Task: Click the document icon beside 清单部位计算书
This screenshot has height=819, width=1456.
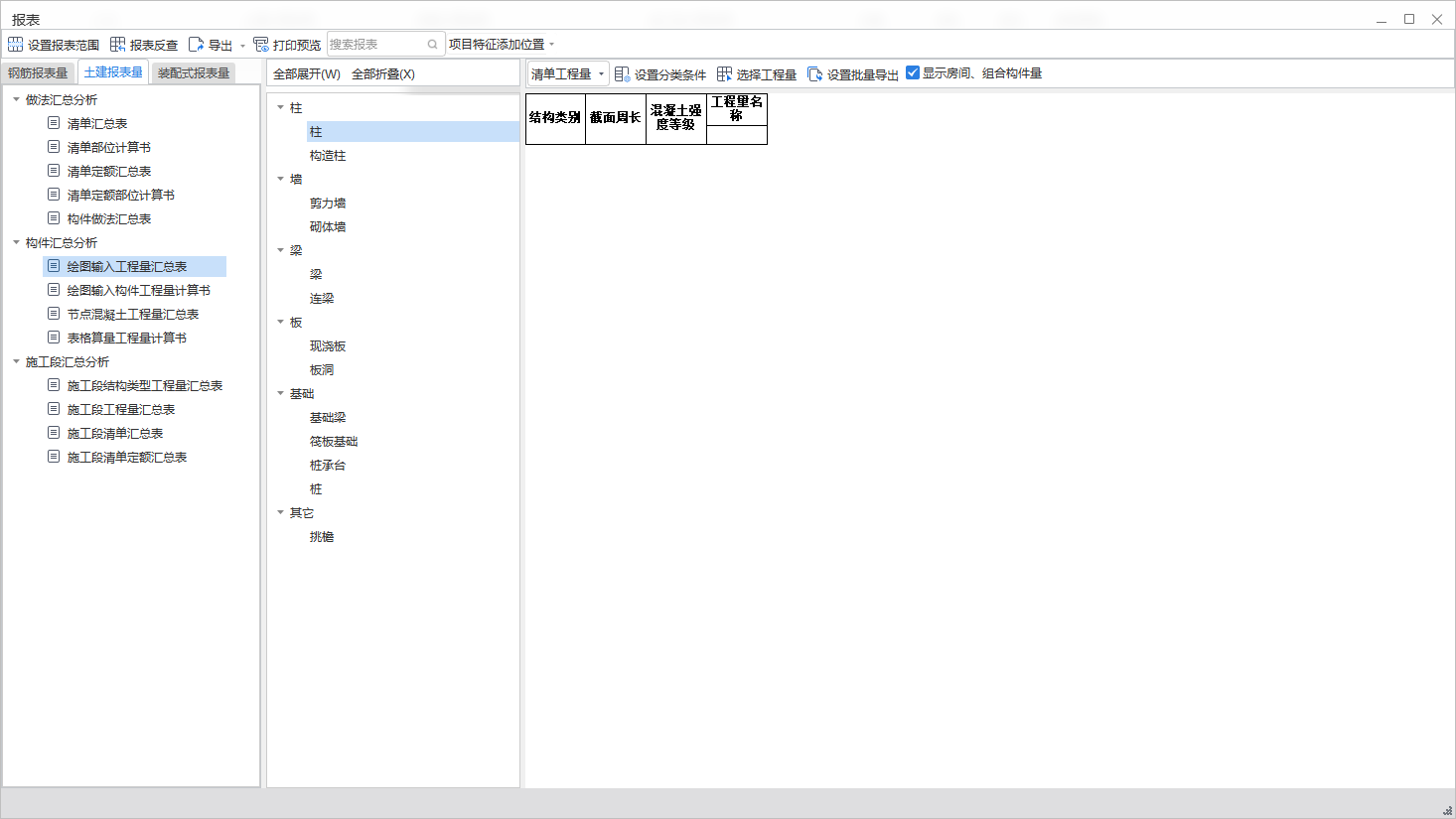Action: [x=54, y=147]
